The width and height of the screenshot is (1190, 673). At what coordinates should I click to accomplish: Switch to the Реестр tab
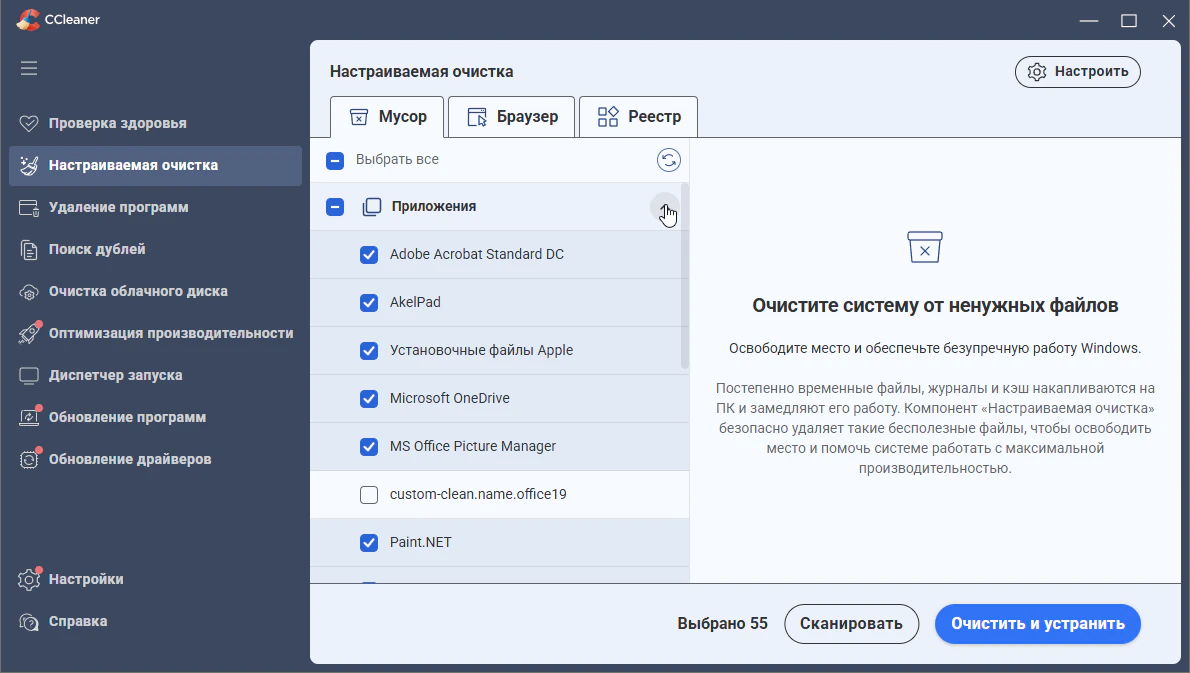[x=638, y=117]
